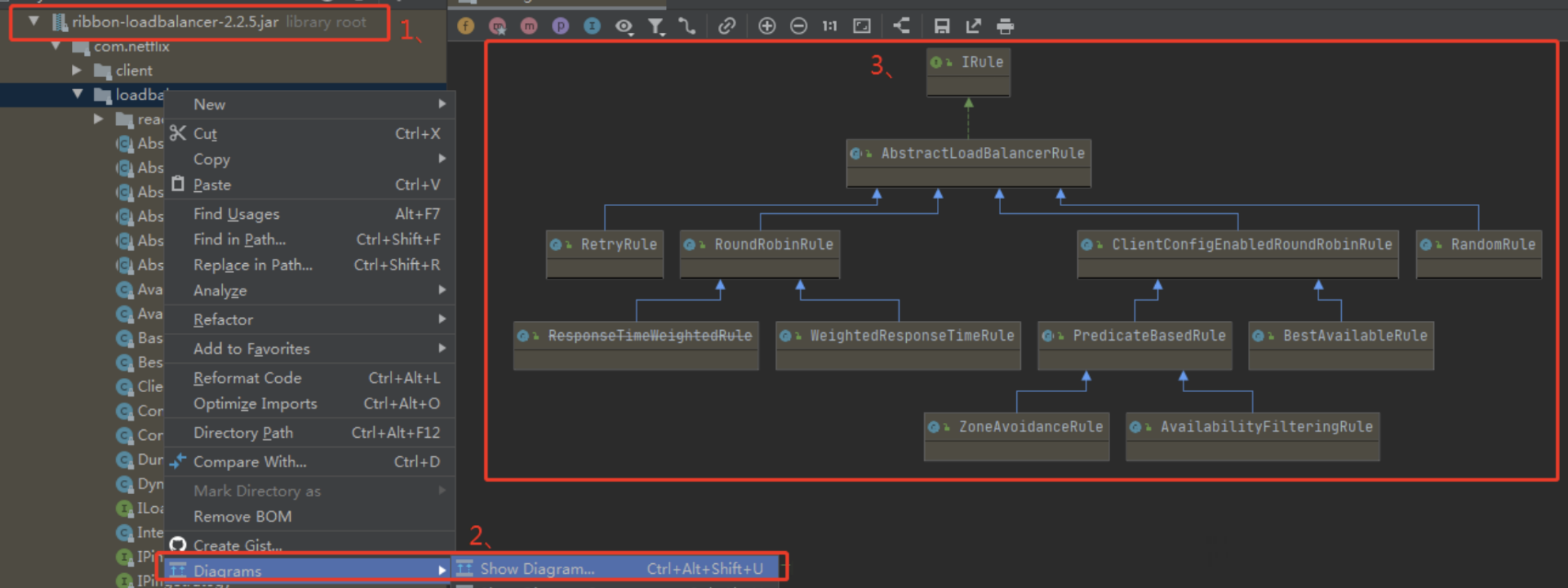Screen dimensions: 1568x588
Task: Toggle Properties display in diagram toolbar
Action: [560, 26]
